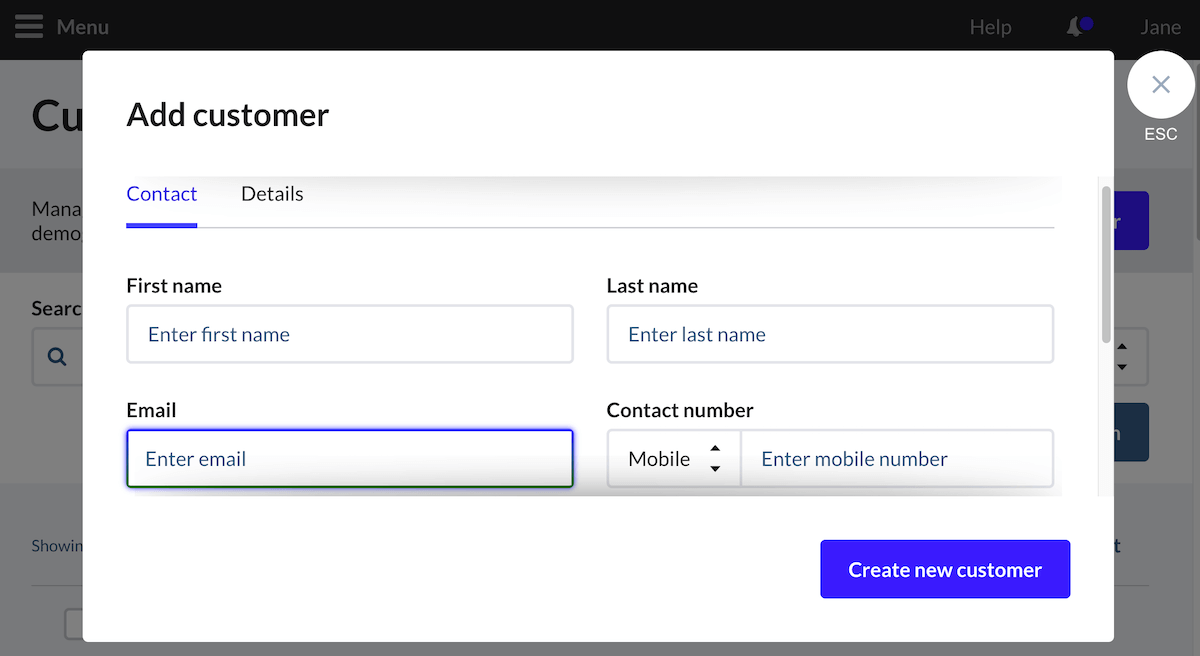Click the dialog's vertical scrollbar
Screen dimensions: 1200x656
pos(1105,265)
